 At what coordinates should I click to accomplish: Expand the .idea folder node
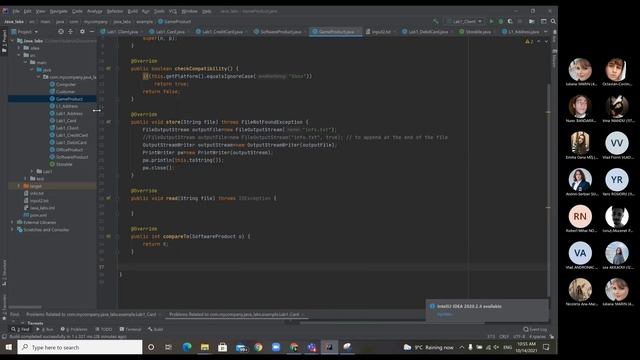point(19,48)
